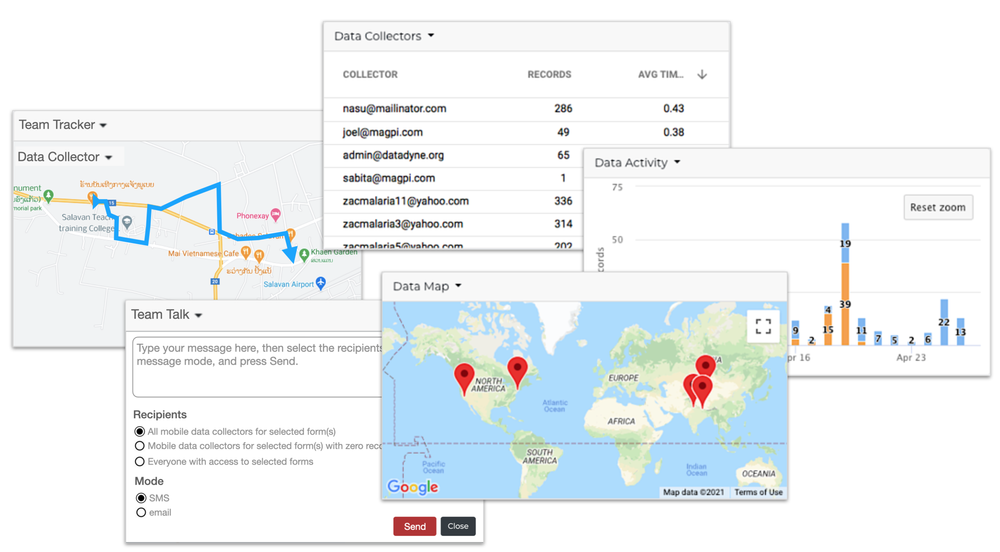The height and width of the screenshot is (552, 1000).
Task: Click the 286 records value
Action: (x=563, y=109)
